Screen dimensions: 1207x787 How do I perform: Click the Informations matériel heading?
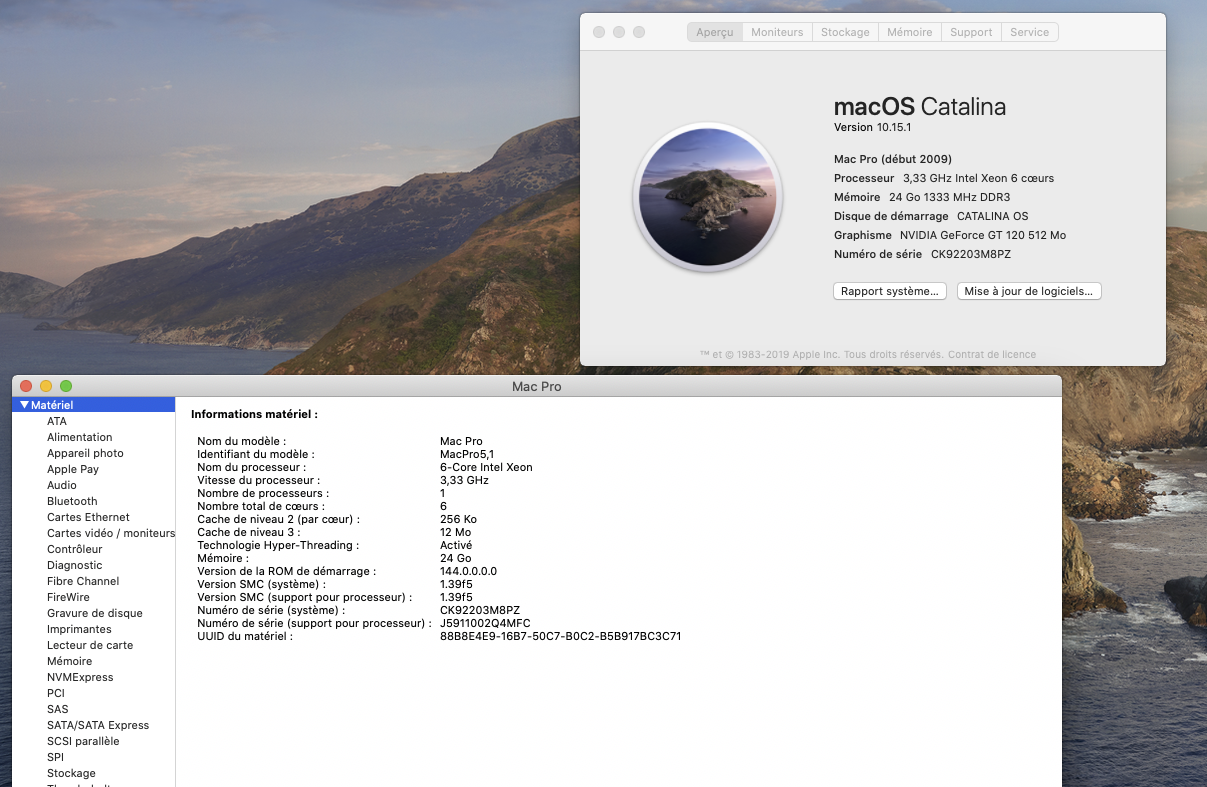[x=254, y=414]
